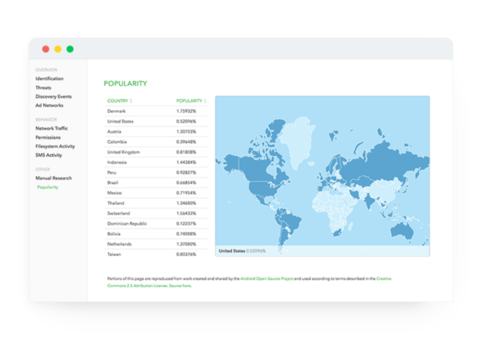Select Network Traffic under Behavior
Screen dimensions: 480x360
point(51,128)
